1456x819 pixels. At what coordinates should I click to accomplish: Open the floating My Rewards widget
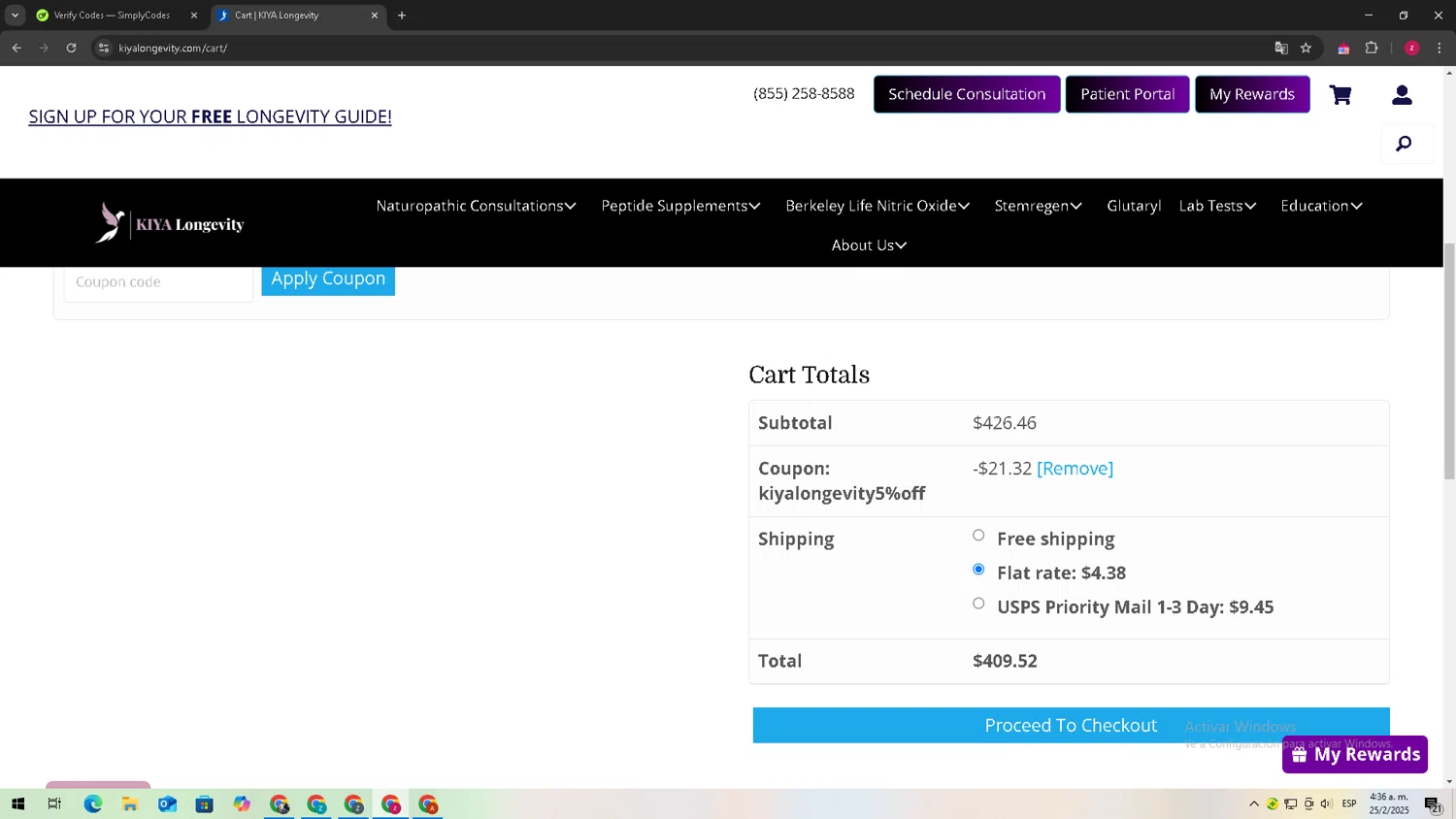point(1355,755)
